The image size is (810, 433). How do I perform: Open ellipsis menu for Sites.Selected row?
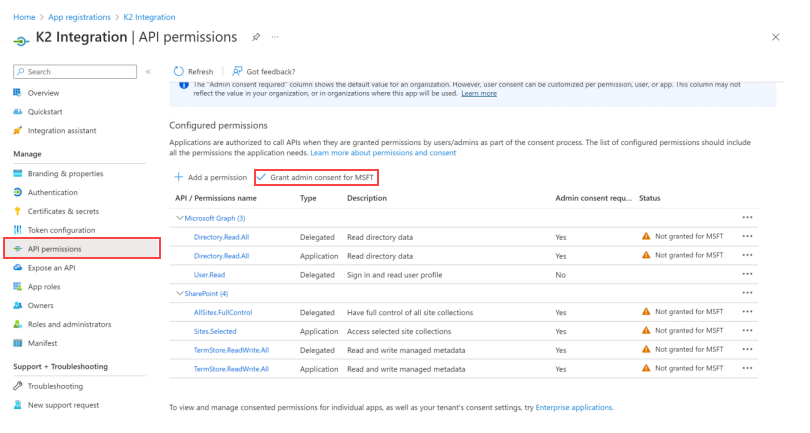747,331
